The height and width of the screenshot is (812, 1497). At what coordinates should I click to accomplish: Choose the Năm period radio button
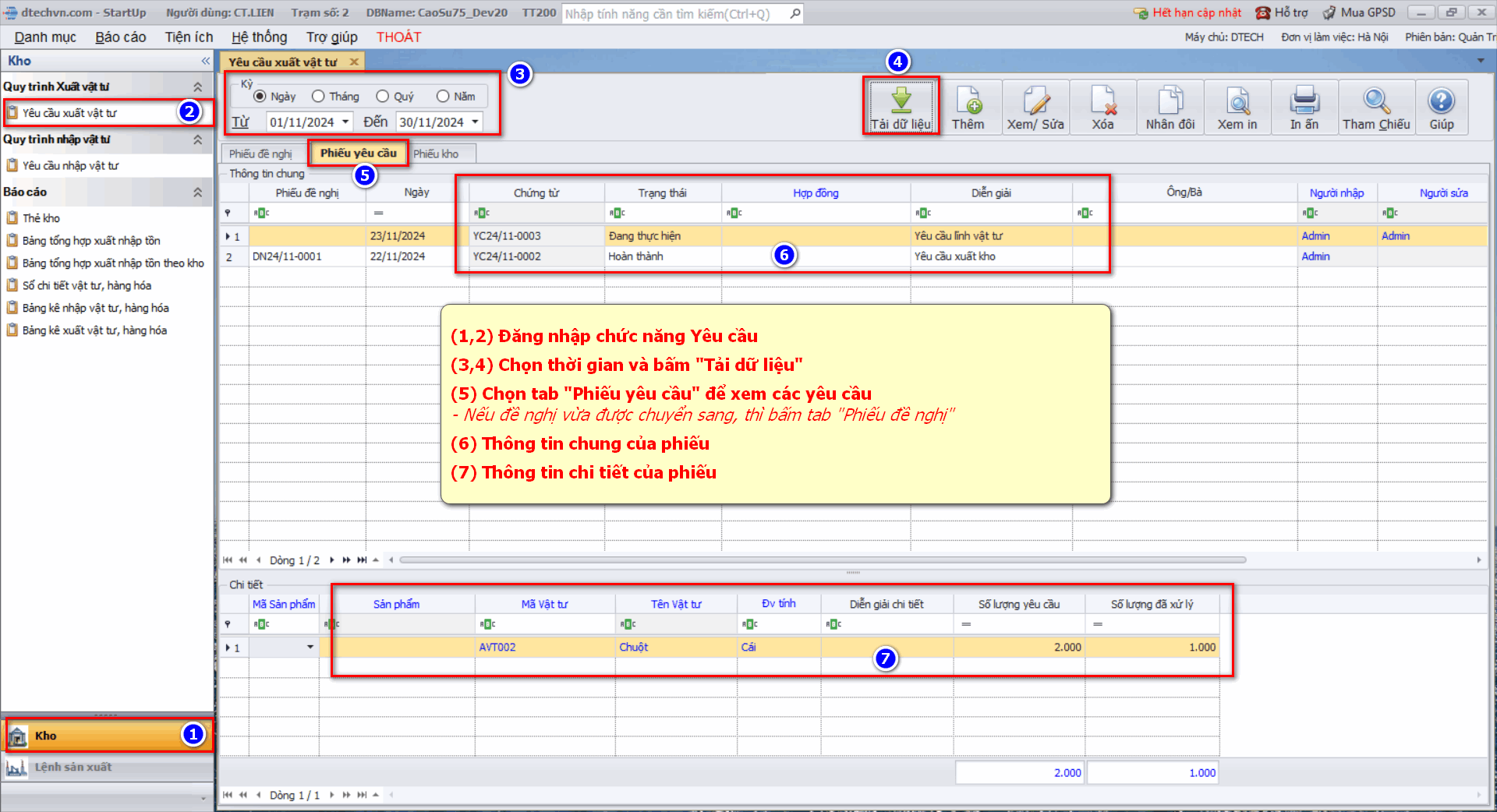[443, 97]
